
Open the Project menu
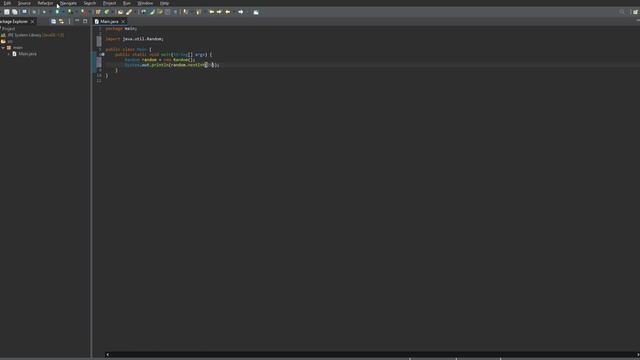109,3
